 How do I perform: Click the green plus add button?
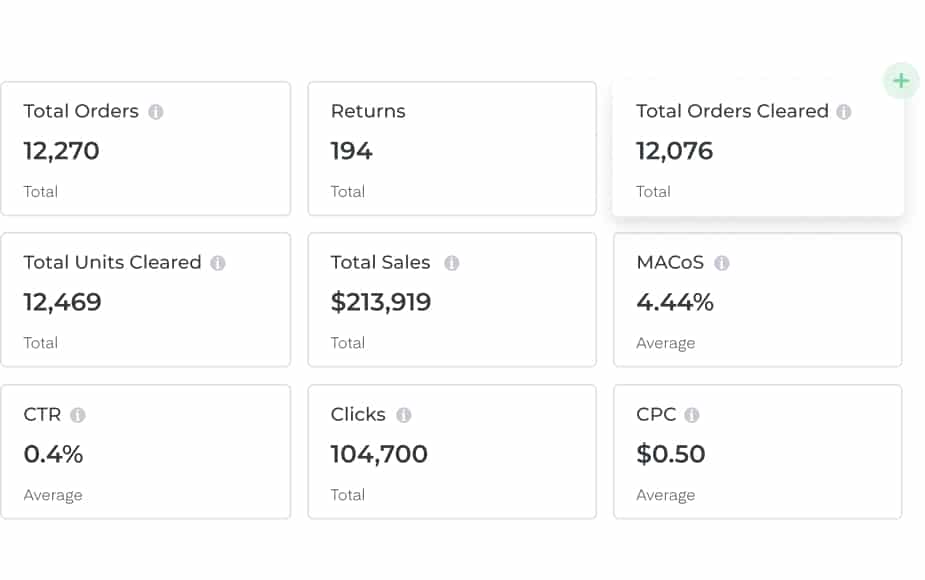pos(901,81)
